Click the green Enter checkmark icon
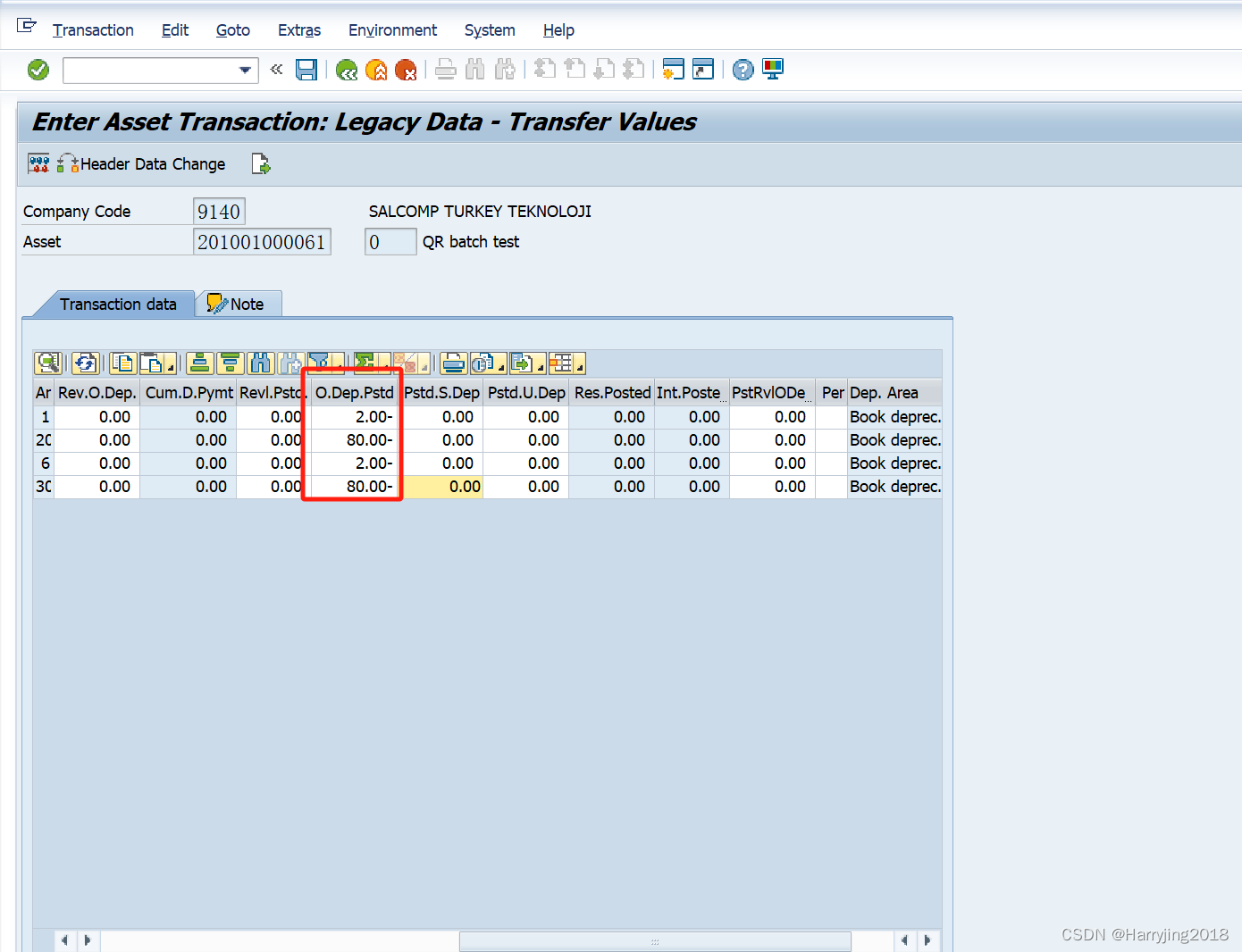Viewport: 1242px width, 952px height. pos(38,70)
